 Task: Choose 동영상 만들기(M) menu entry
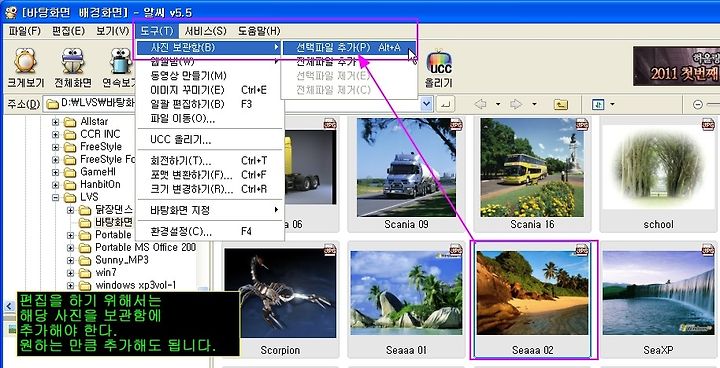click(209, 75)
